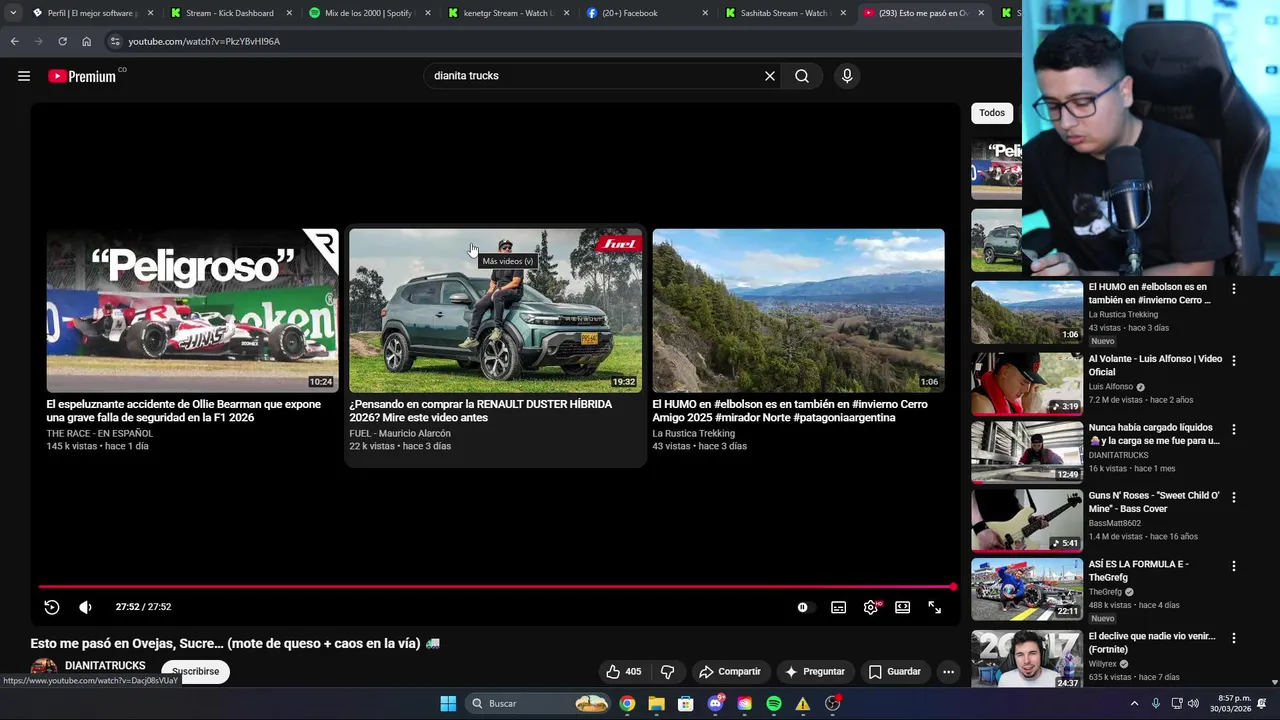Close the '(20+) Facebook' tab
This screenshot has height=720, width=1280.
click(705, 13)
